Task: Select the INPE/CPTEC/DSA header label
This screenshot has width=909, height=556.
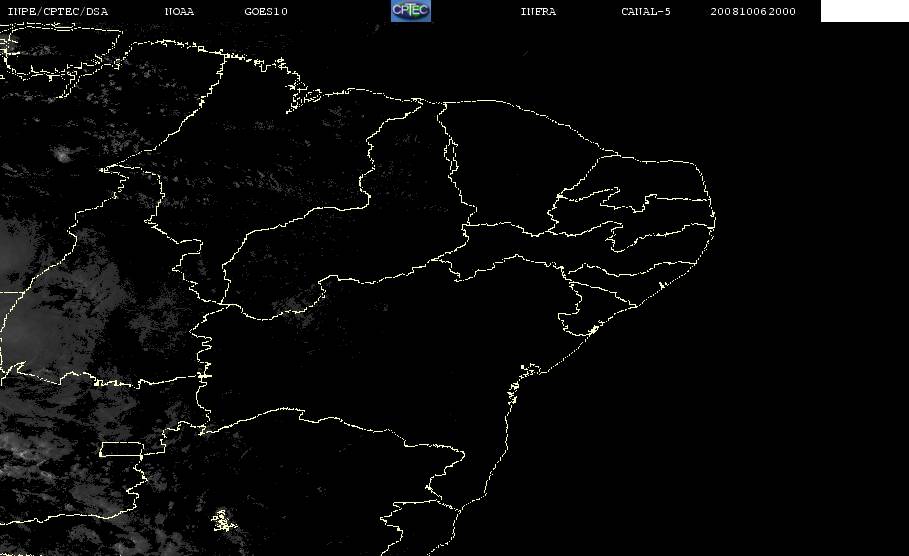Action: [57, 11]
